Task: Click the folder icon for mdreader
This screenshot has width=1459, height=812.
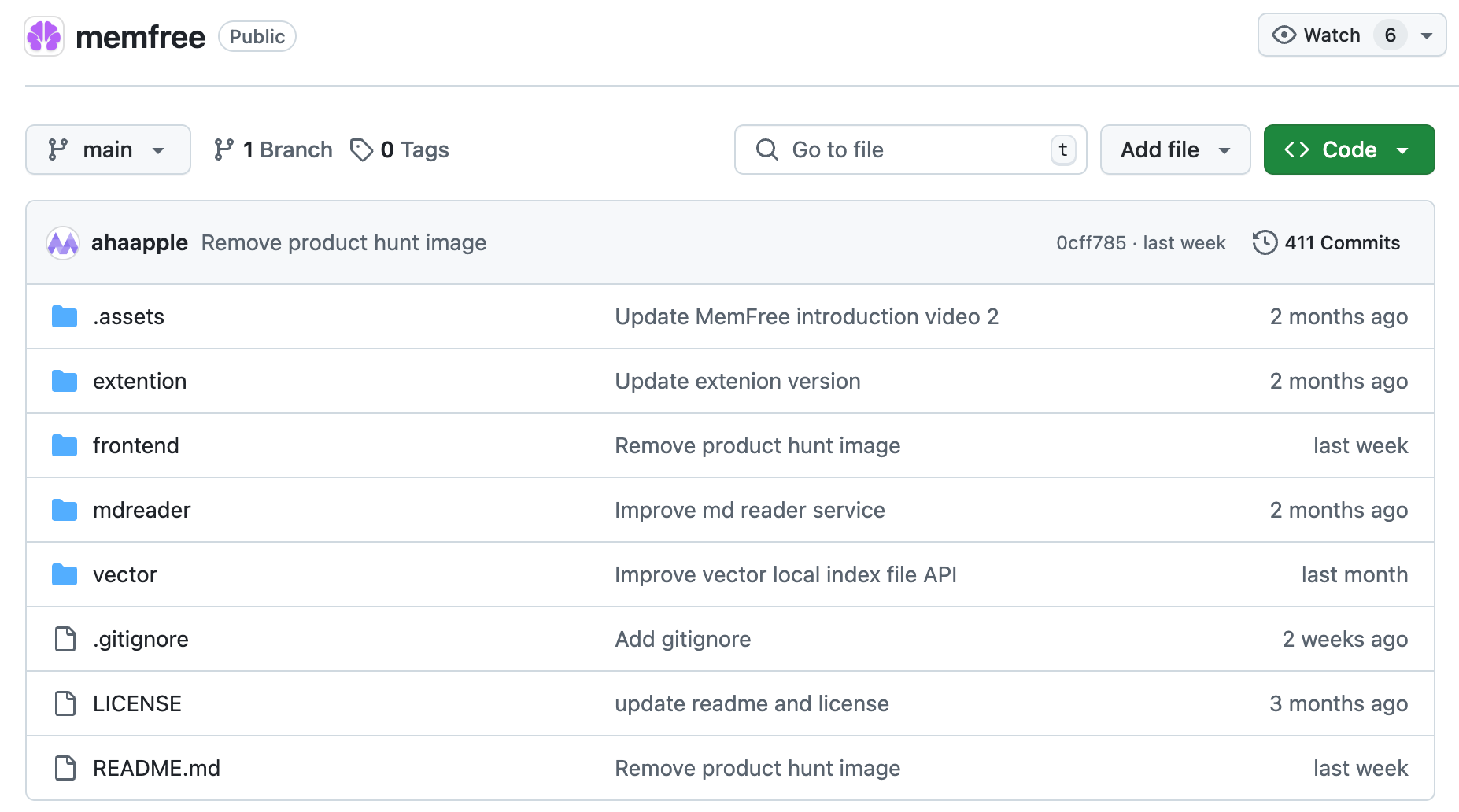Action: [65, 510]
